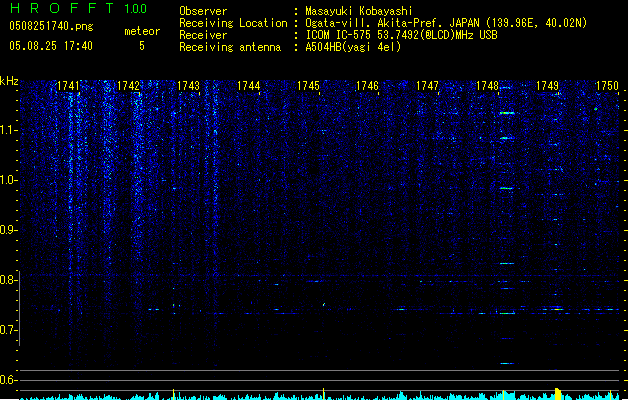Click the 0.9 frequency axis label
The height and width of the screenshot is (400, 629).
pos(9,230)
